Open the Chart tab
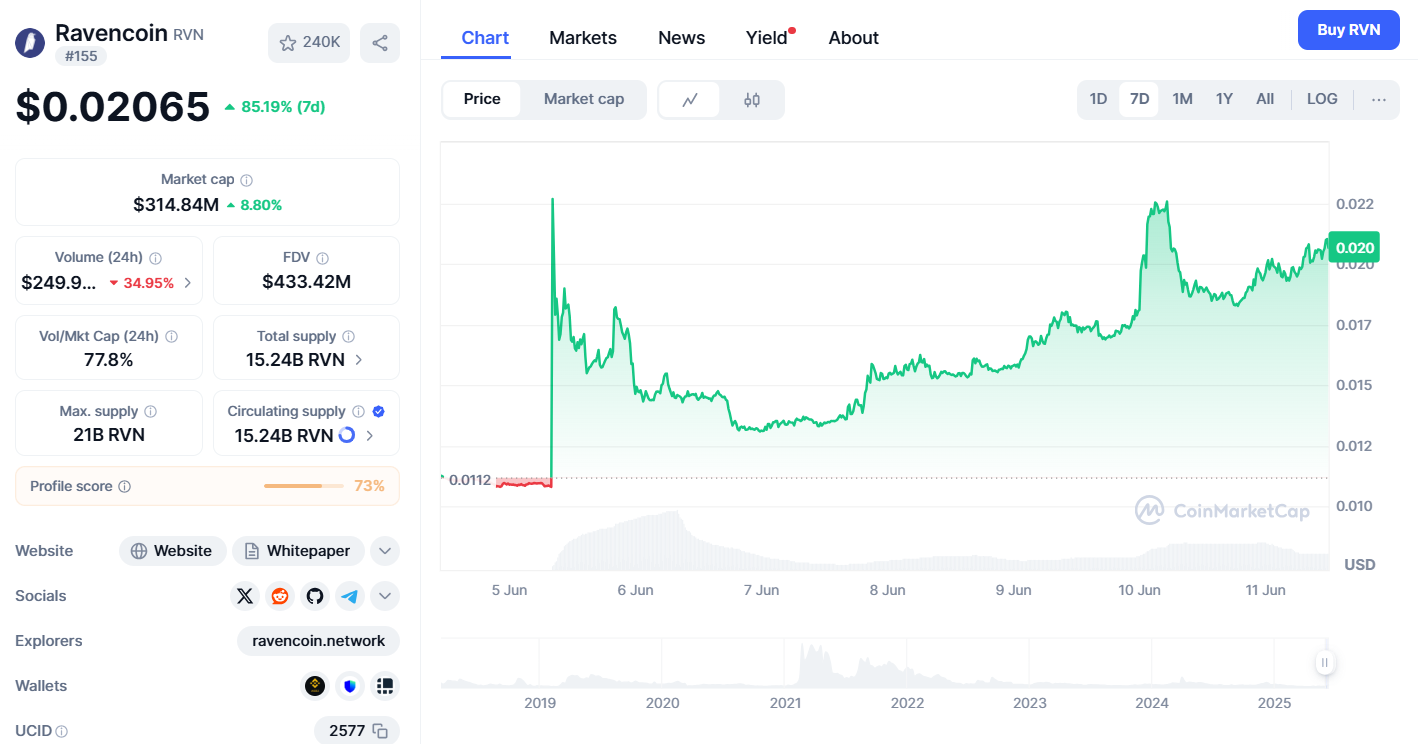 pos(485,38)
